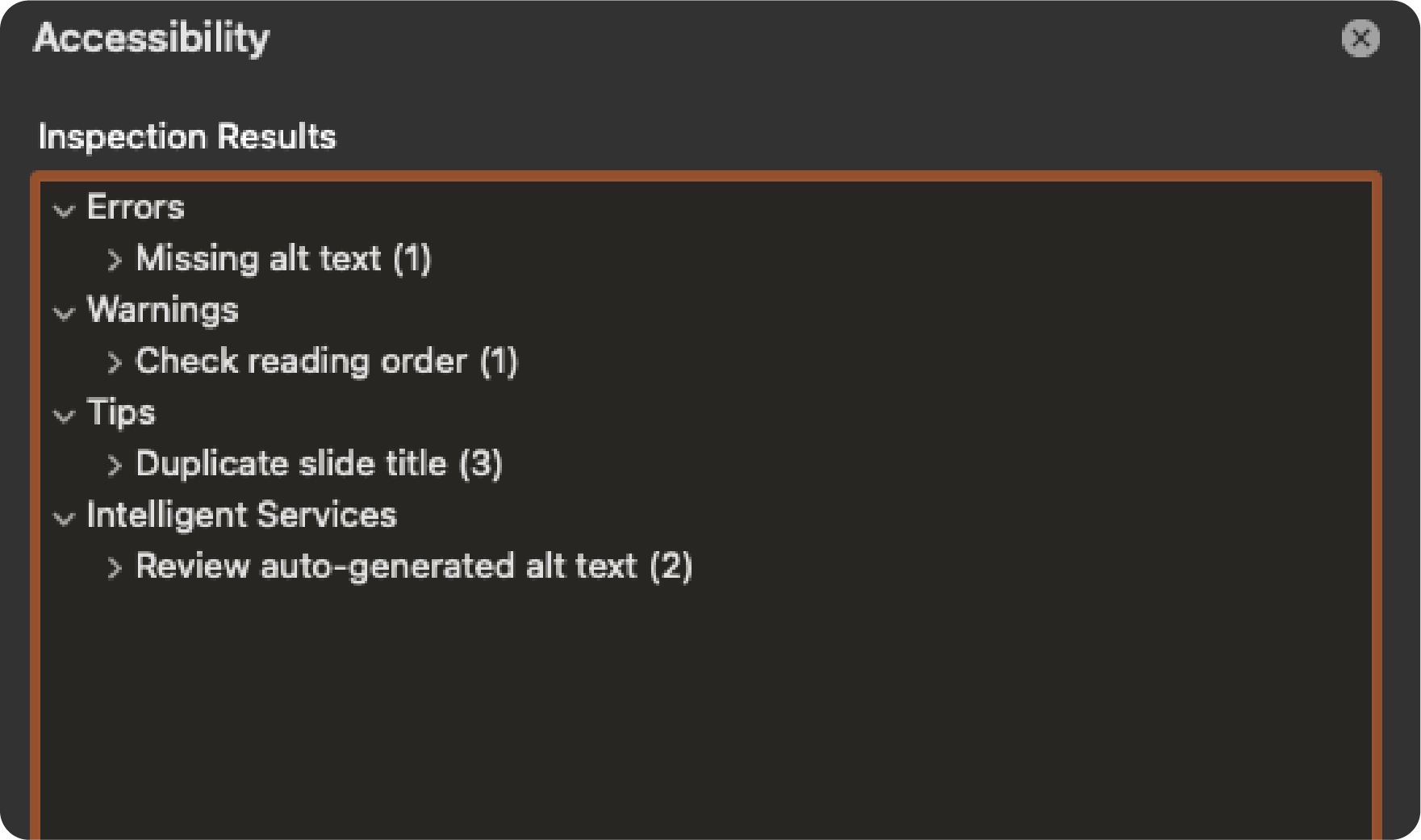Collapse the Intelligent Services chevron
The image size is (1421, 840).
[64, 518]
